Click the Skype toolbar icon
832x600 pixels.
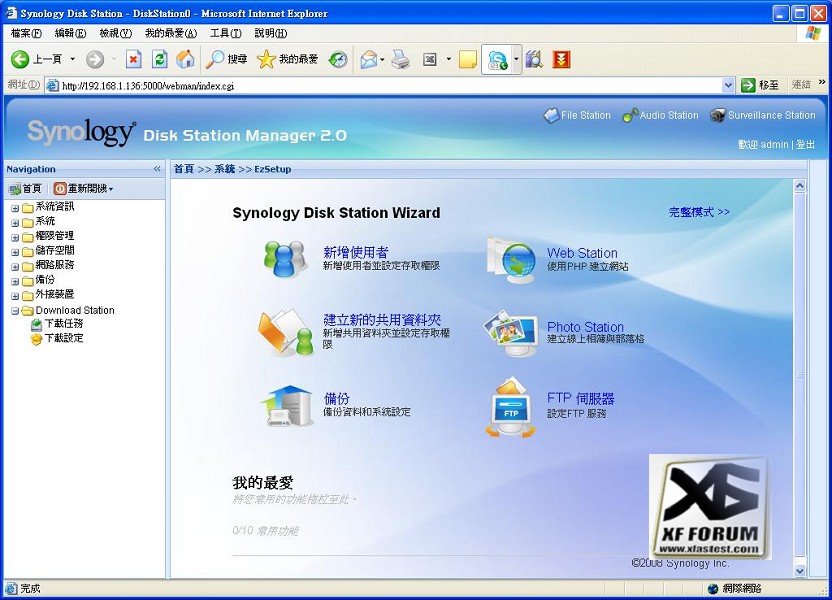pos(497,59)
